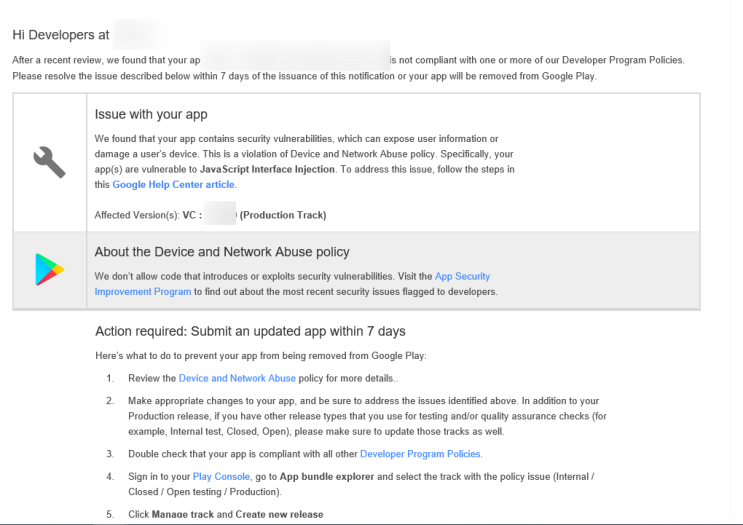Click the '(Production Track)' text
The image size is (743, 525).
pyautogui.click(x=283, y=215)
